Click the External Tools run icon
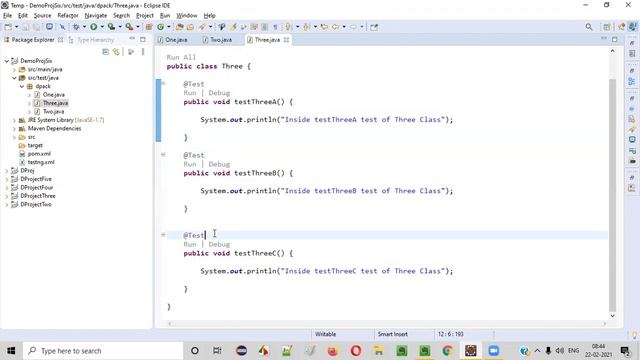 pos(129,27)
